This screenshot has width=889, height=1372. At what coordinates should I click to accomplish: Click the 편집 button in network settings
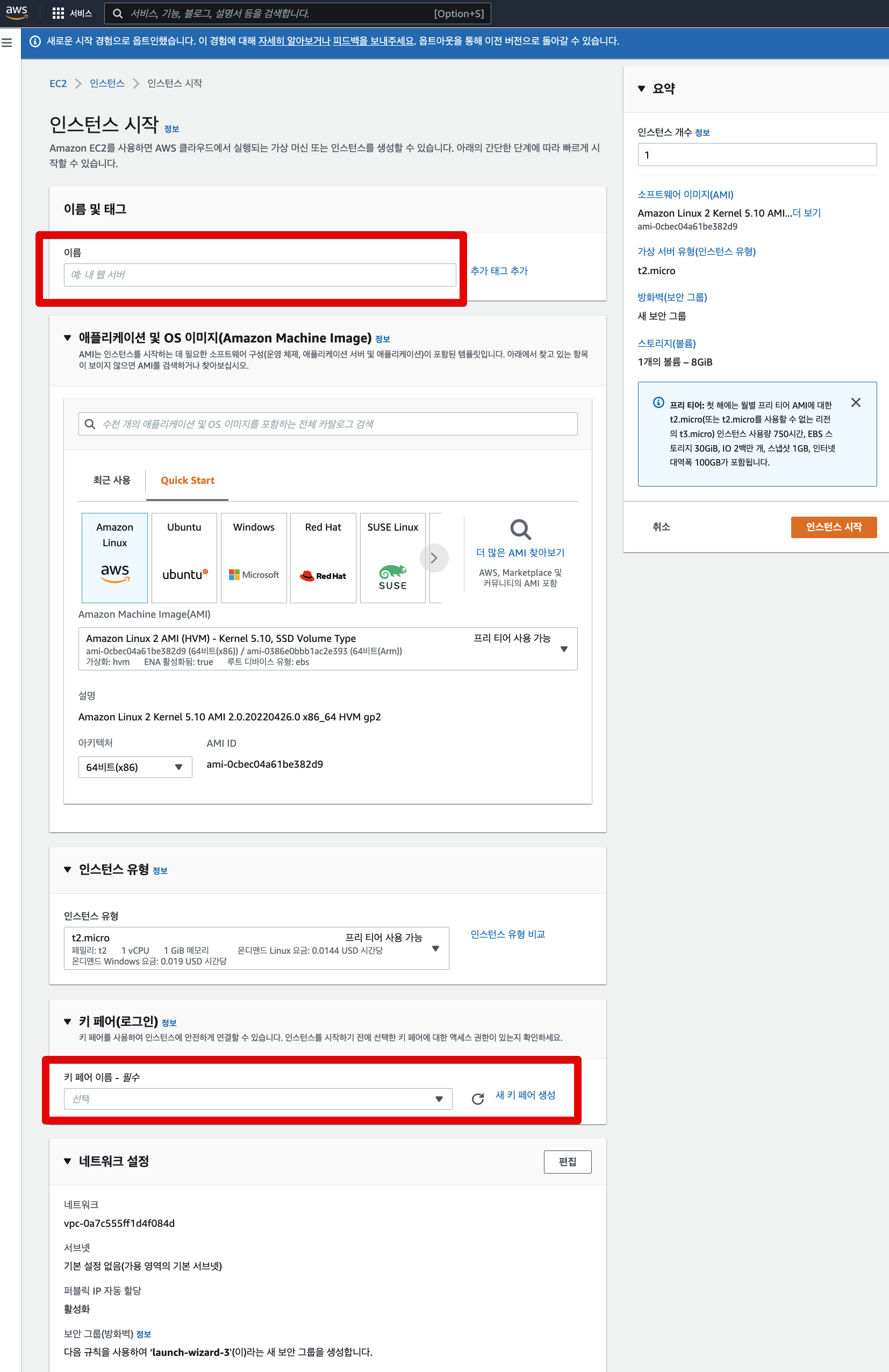(568, 1162)
